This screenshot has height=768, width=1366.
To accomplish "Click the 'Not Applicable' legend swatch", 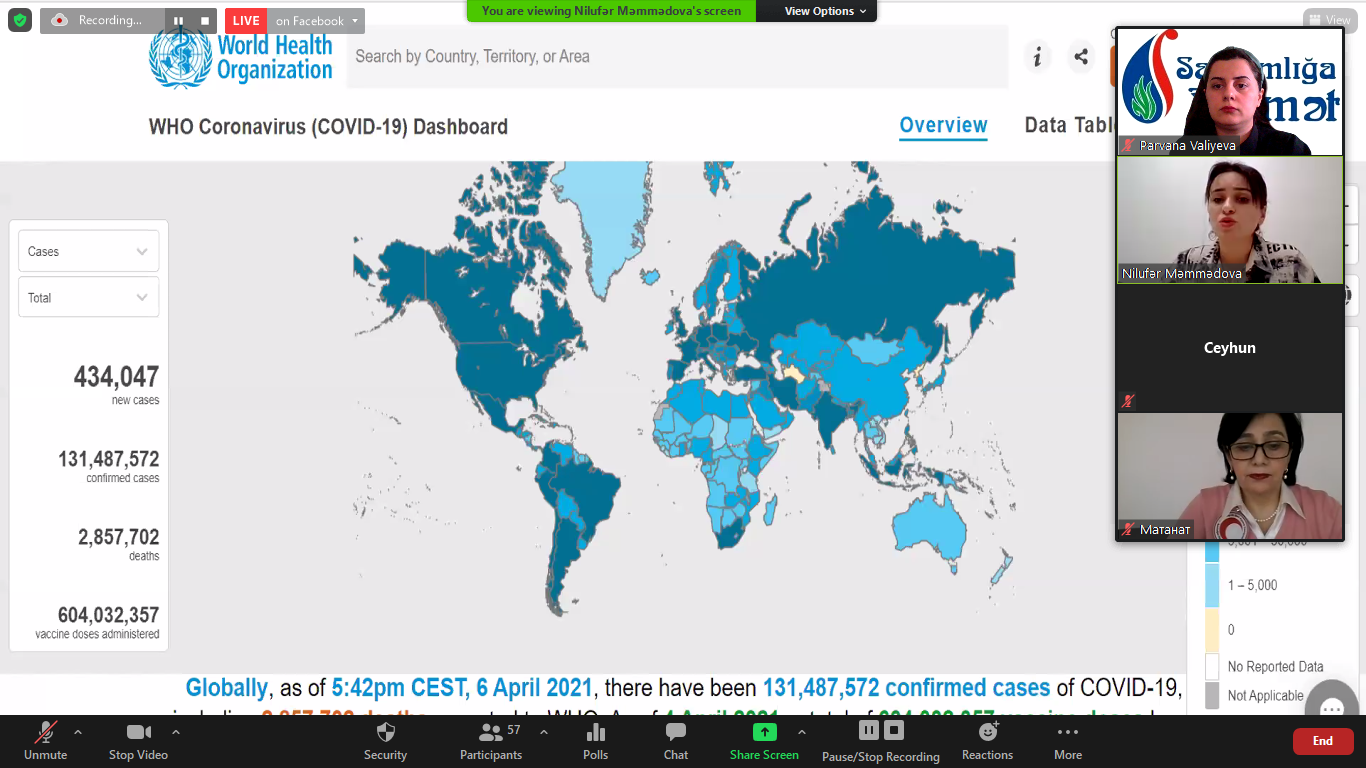I will click(1212, 695).
